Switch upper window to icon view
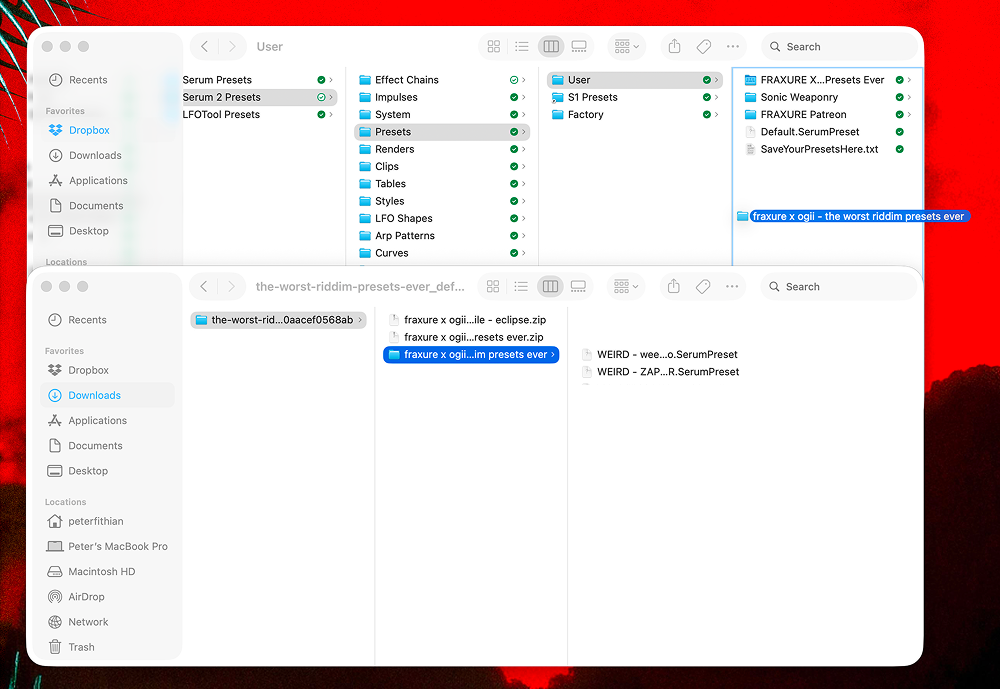1000x690 pixels. click(x=494, y=47)
